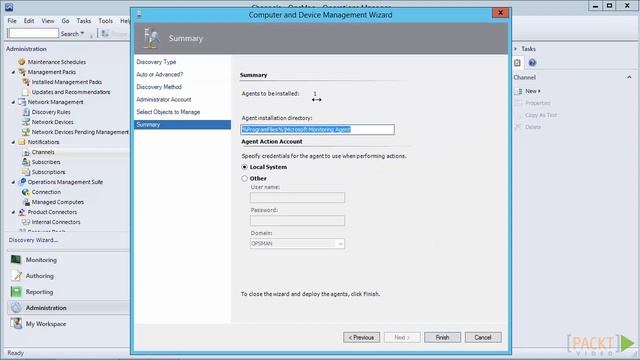Select the Local System radio button
This screenshot has height=360, width=640.
pyautogui.click(x=244, y=167)
